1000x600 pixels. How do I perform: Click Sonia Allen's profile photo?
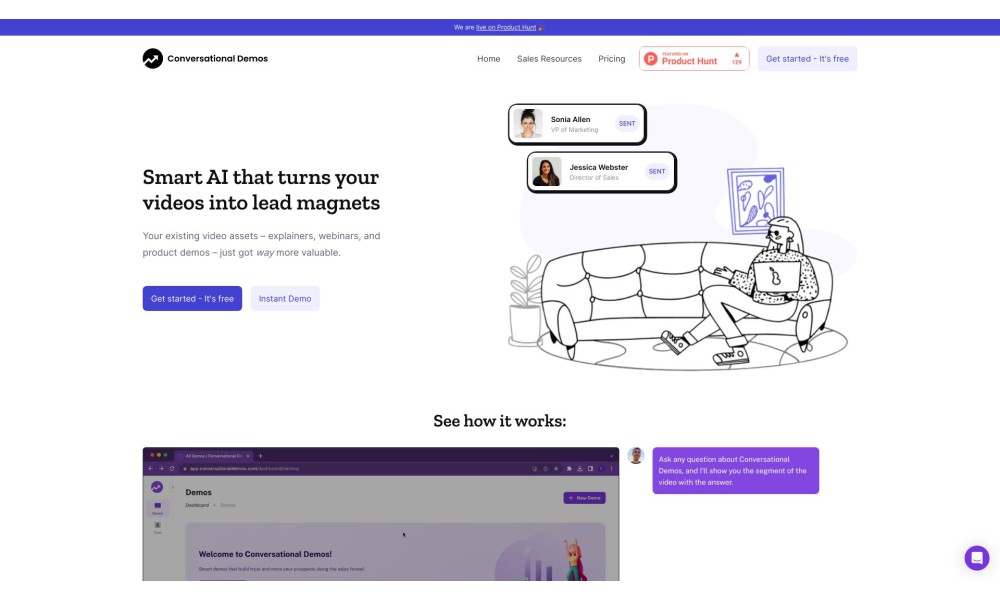[528, 124]
